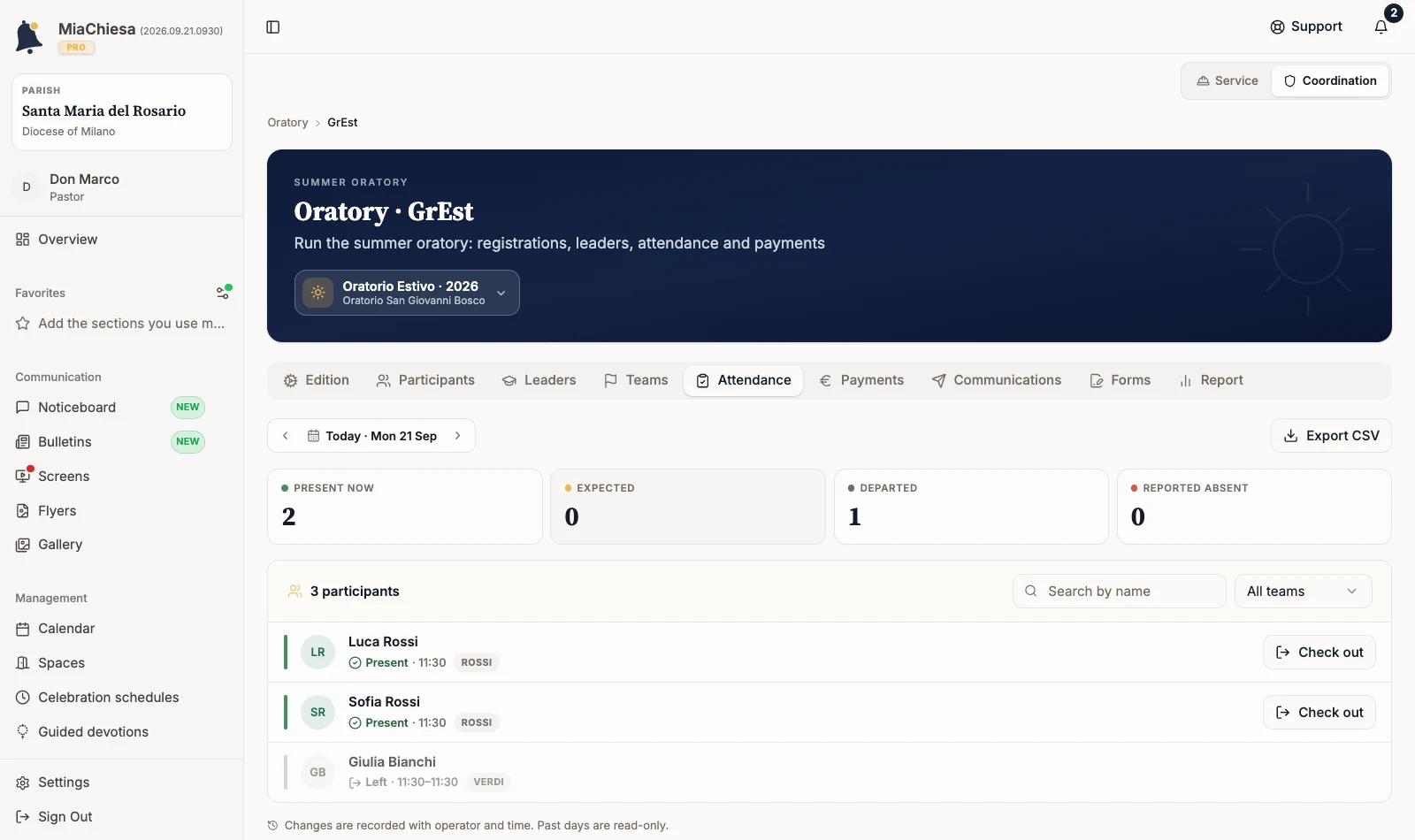Screen dimensions: 1415x840
Task: Click the Calendar icon in sidebar
Action: [23, 629]
